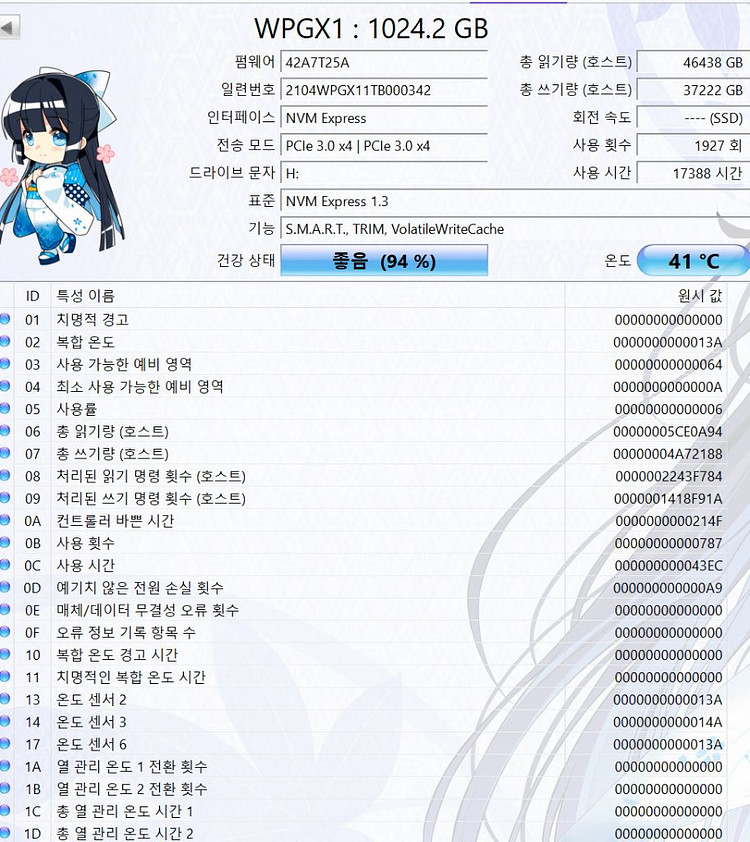750x842 pixels.
Task: Click status circle beside 복합 온도 attribute
Action: 6,342
